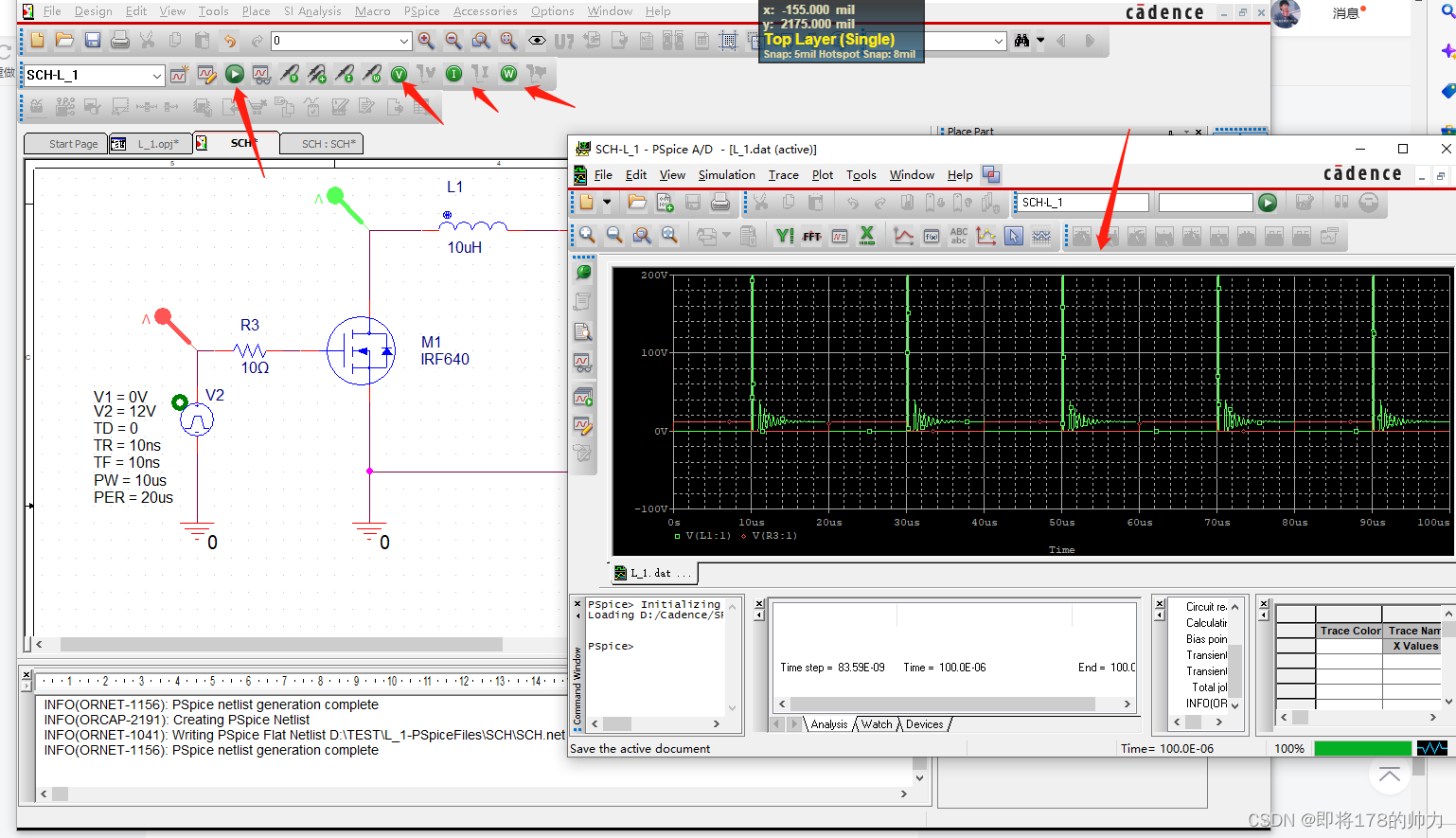Click the simulation progress bar
The image size is (1456, 838).
click(1363, 748)
